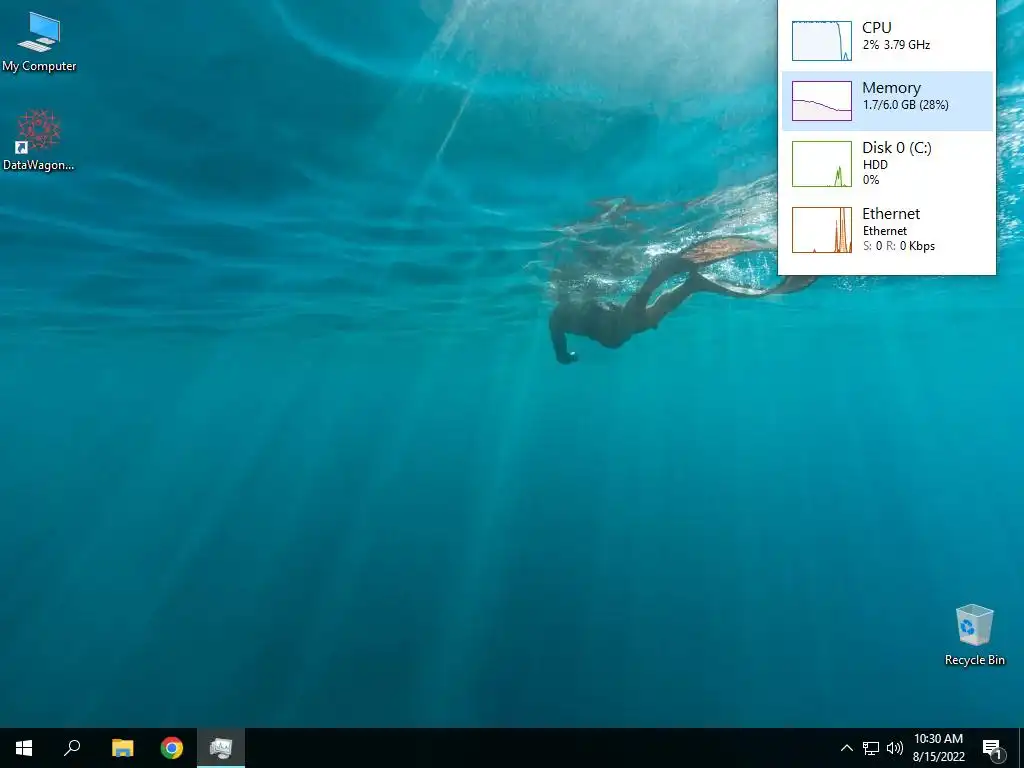Click the "1.7/6.0 GB (28%)" memory value
The width and height of the screenshot is (1024, 768).
905,104
